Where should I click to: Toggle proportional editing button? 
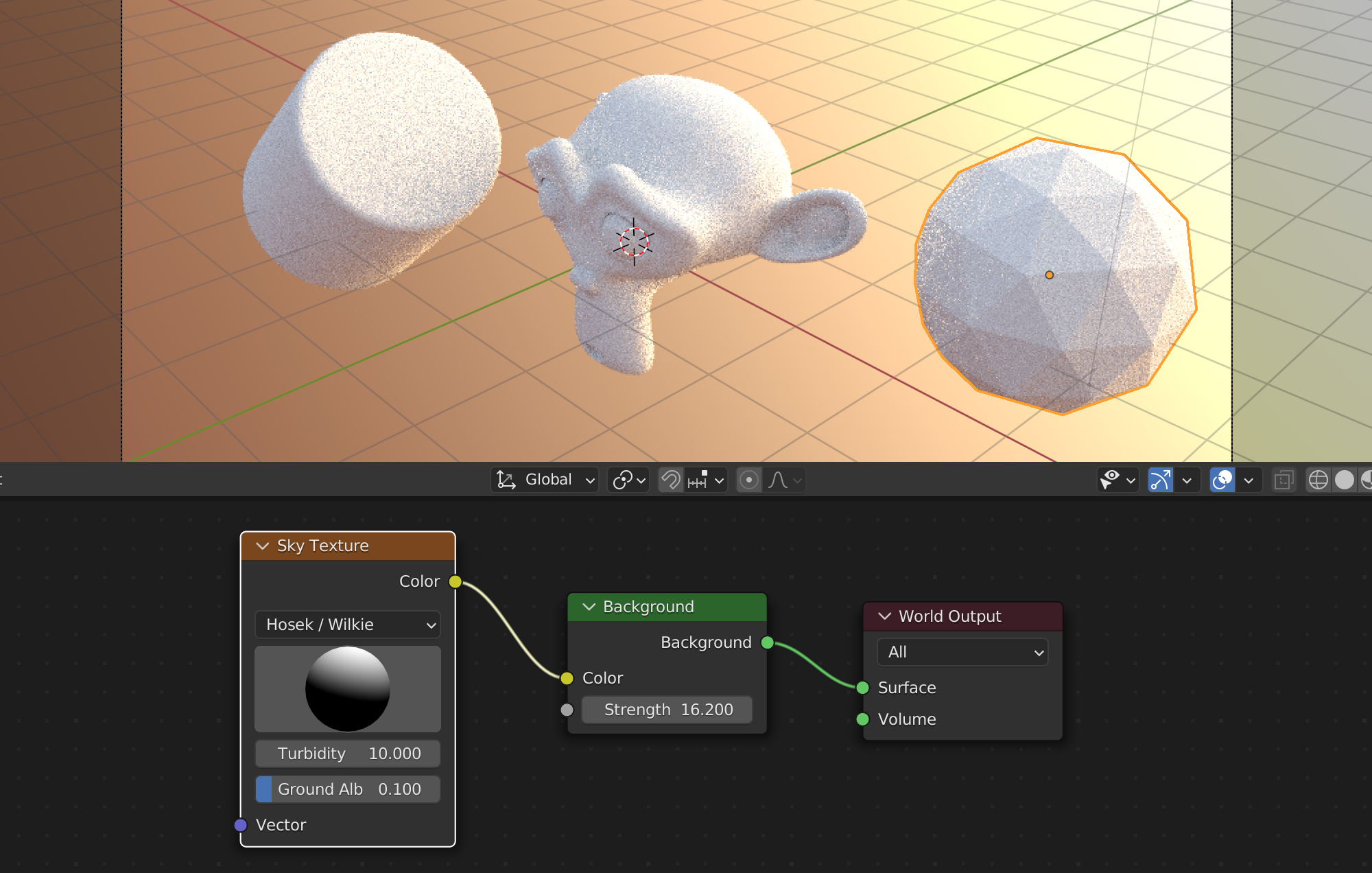click(749, 480)
